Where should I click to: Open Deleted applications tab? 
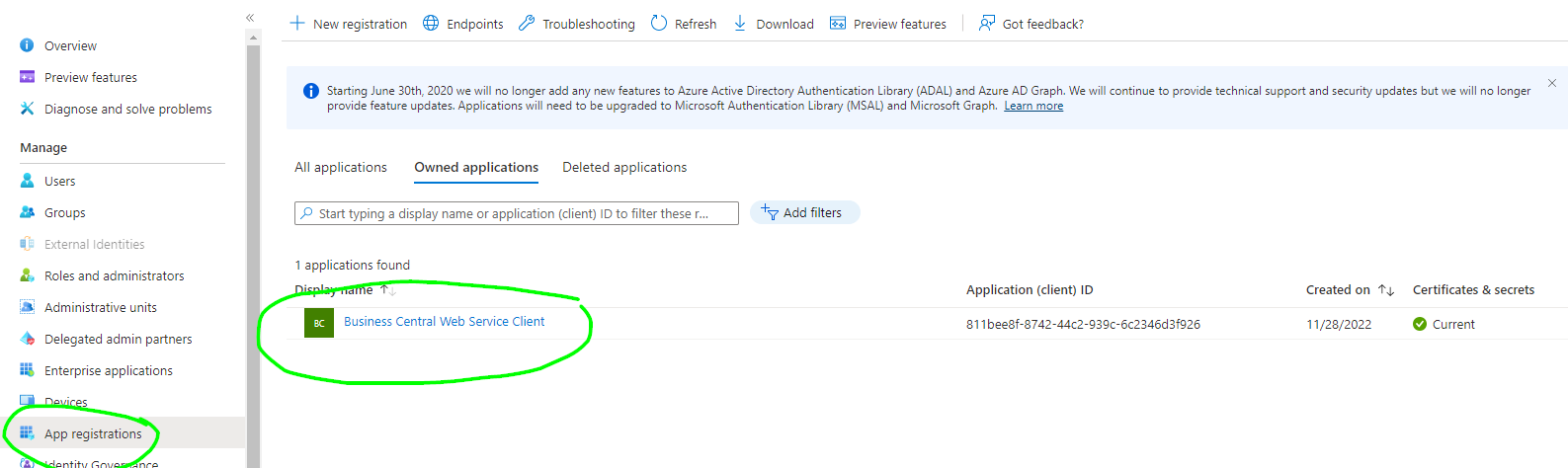click(x=624, y=167)
